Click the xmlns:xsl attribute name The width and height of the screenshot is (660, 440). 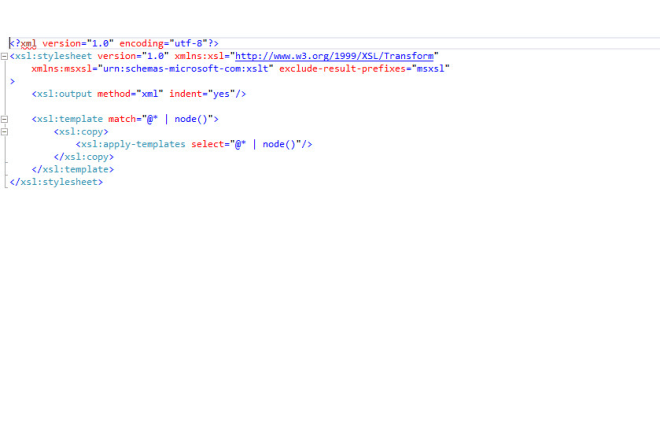coord(199,56)
